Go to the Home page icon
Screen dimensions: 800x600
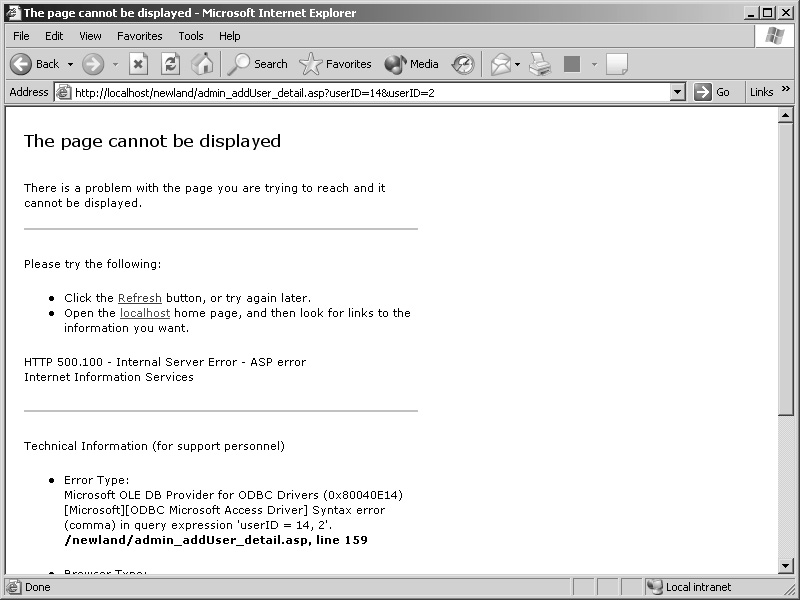pyautogui.click(x=202, y=64)
